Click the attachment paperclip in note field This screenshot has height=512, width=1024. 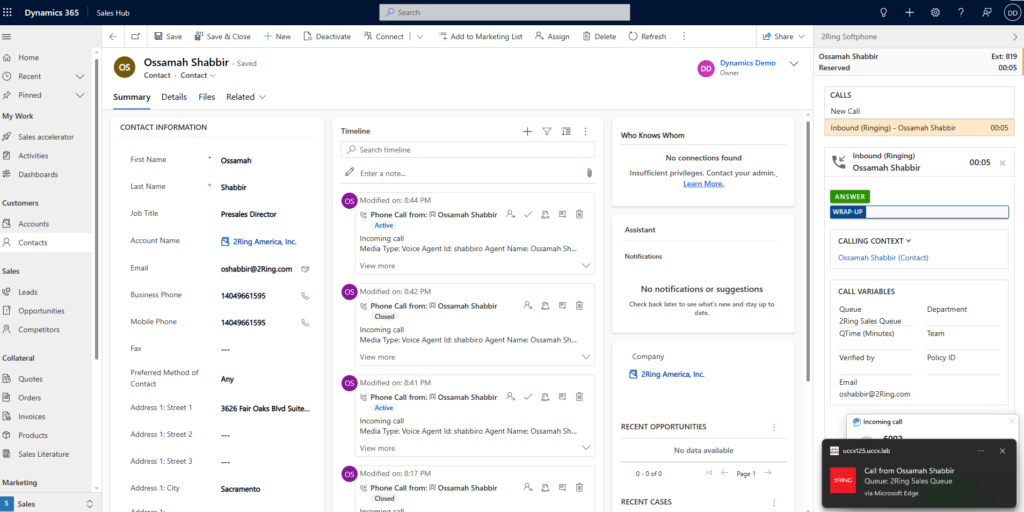pyautogui.click(x=589, y=173)
